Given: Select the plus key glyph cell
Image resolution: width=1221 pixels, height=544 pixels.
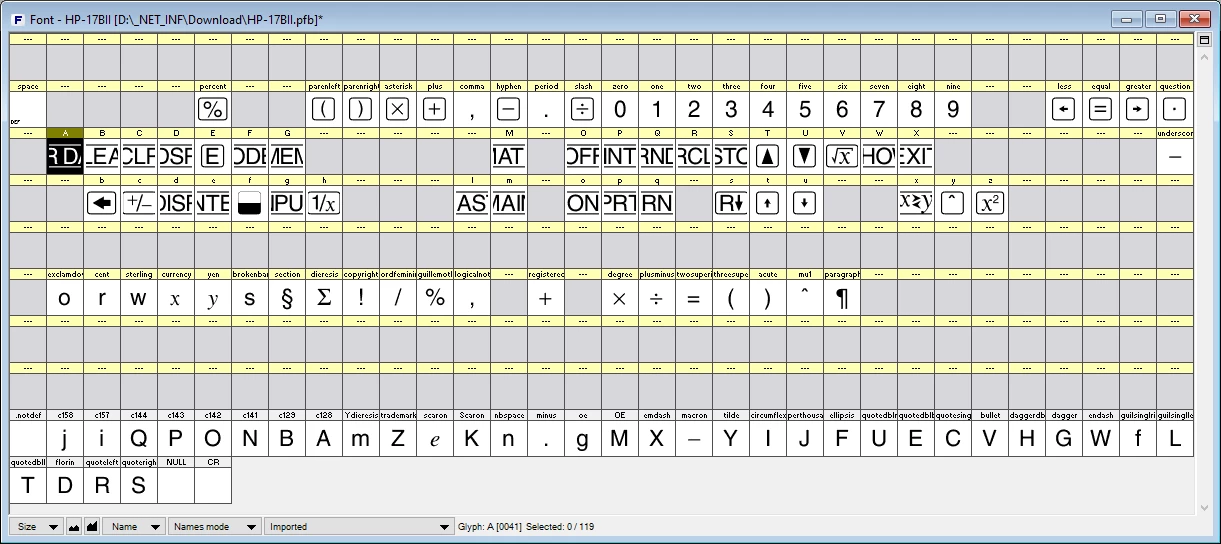Looking at the screenshot, I should (x=435, y=109).
